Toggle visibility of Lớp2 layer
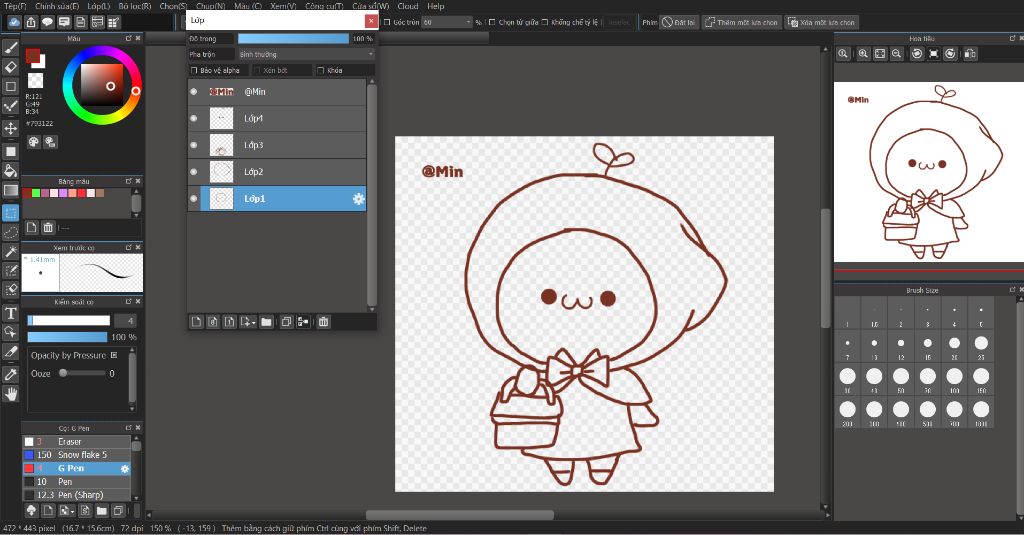Viewport: 1024px width, 535px height. [x=194, y=172]
